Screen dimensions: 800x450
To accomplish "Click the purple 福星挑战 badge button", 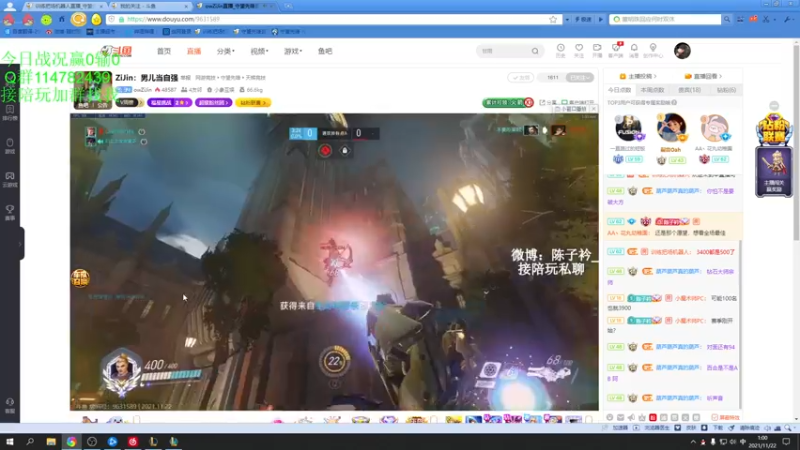I will pyautogui.click(x=169, y=103).
